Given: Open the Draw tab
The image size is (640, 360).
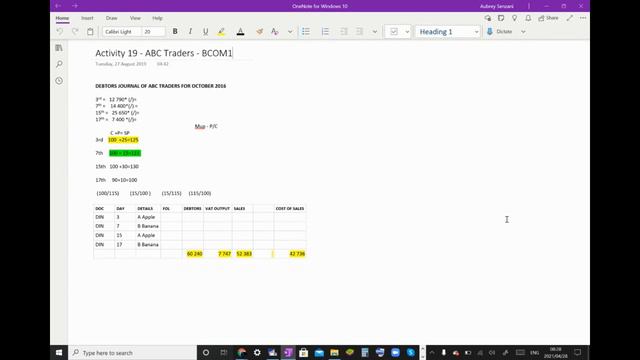Looking at the screenshot, I should (111, 18).
